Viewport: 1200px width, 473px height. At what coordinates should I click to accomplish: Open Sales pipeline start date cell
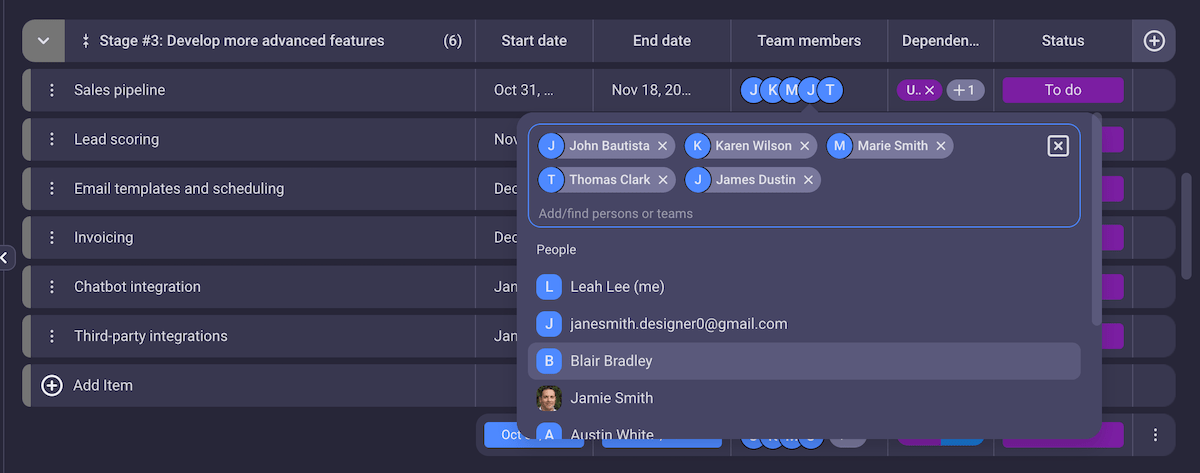534,90
